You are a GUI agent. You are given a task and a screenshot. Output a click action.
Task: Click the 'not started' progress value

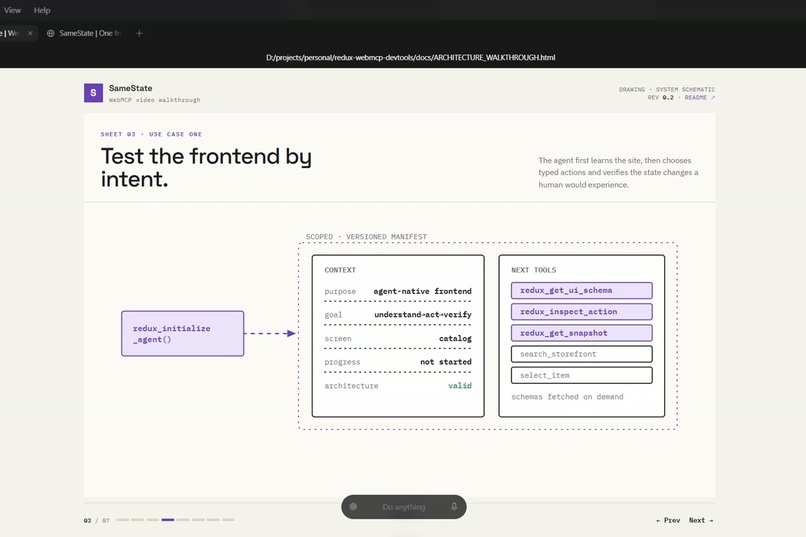(x=446, y=362)
